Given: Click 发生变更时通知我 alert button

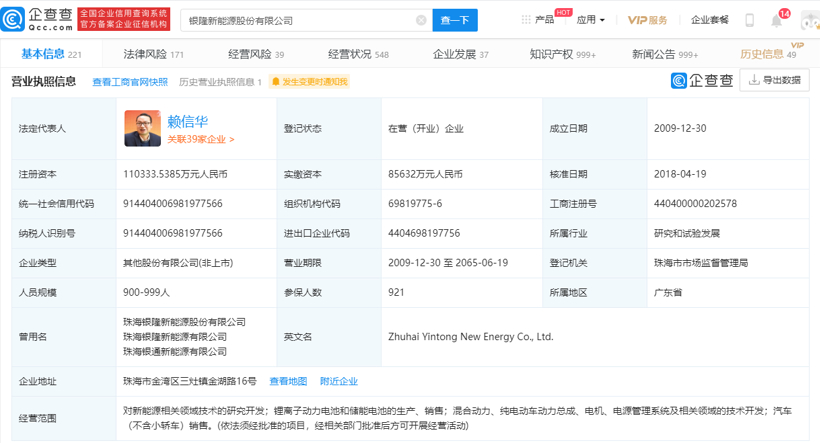Looking at the screenshot, I should click(x=309, y=82).
